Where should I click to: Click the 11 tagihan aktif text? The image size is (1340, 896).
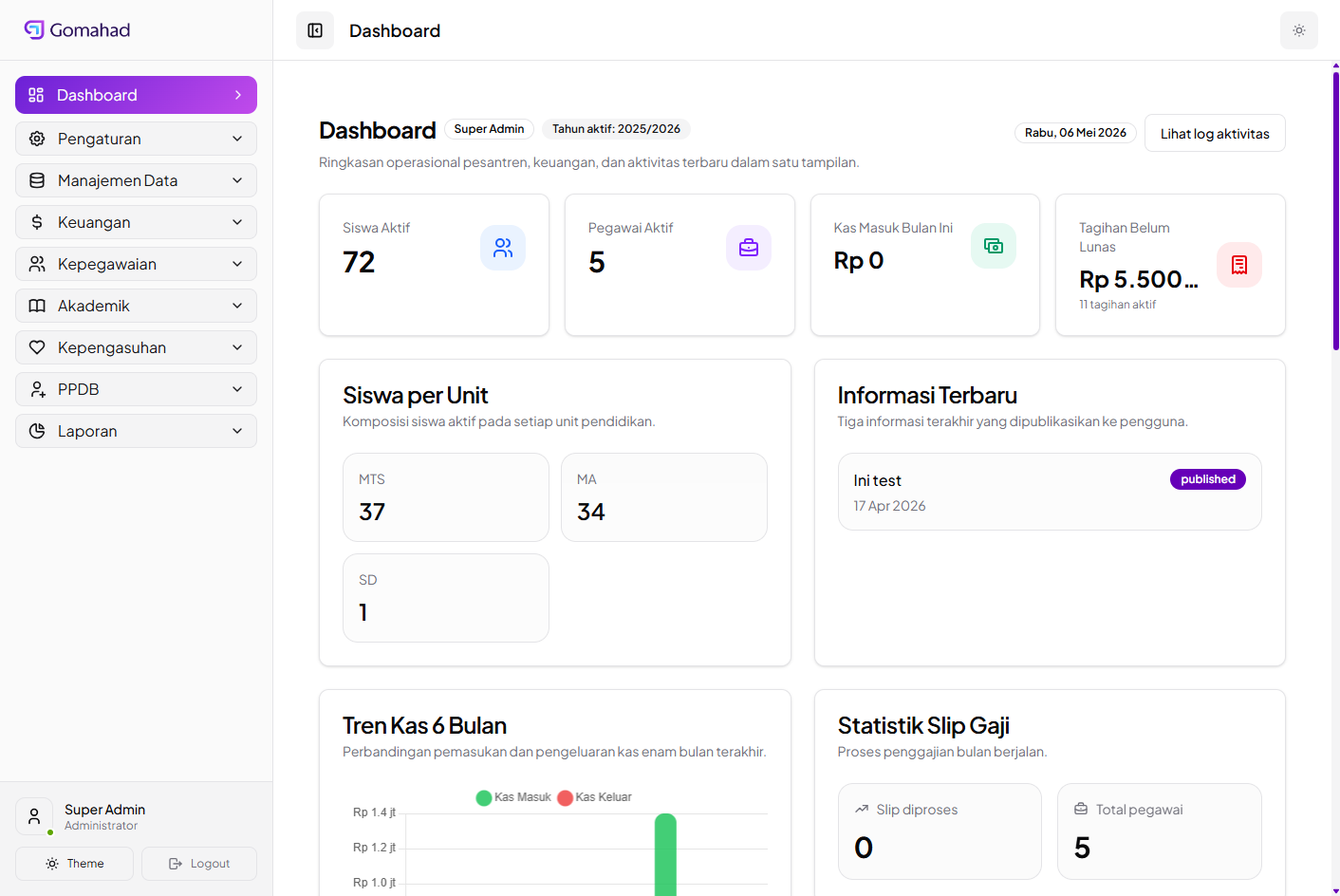[1118, 305]
